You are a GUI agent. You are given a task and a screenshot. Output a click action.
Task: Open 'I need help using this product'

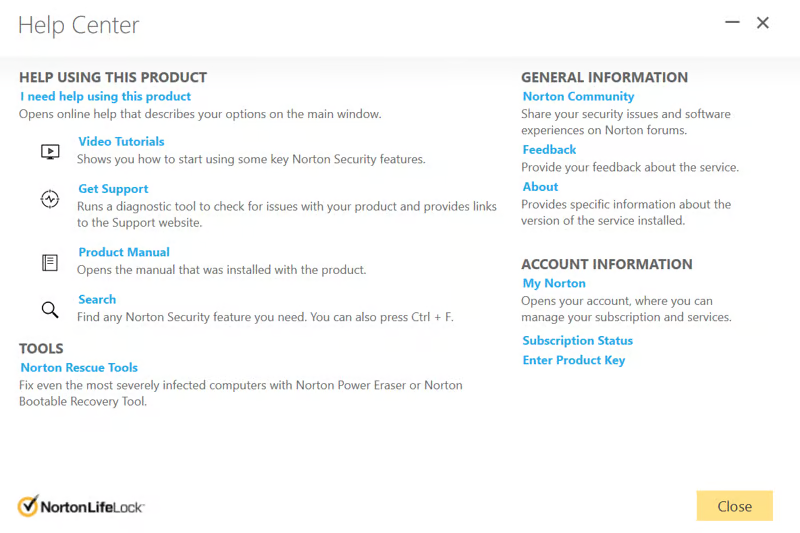(x=105, y=96)
